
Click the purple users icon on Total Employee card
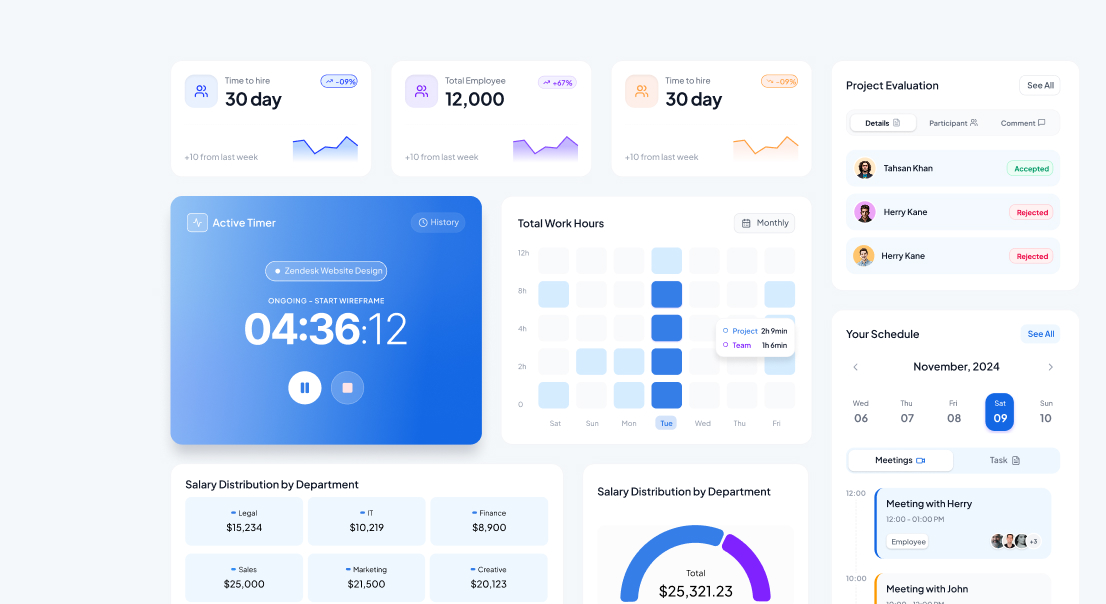click(421, 91)
